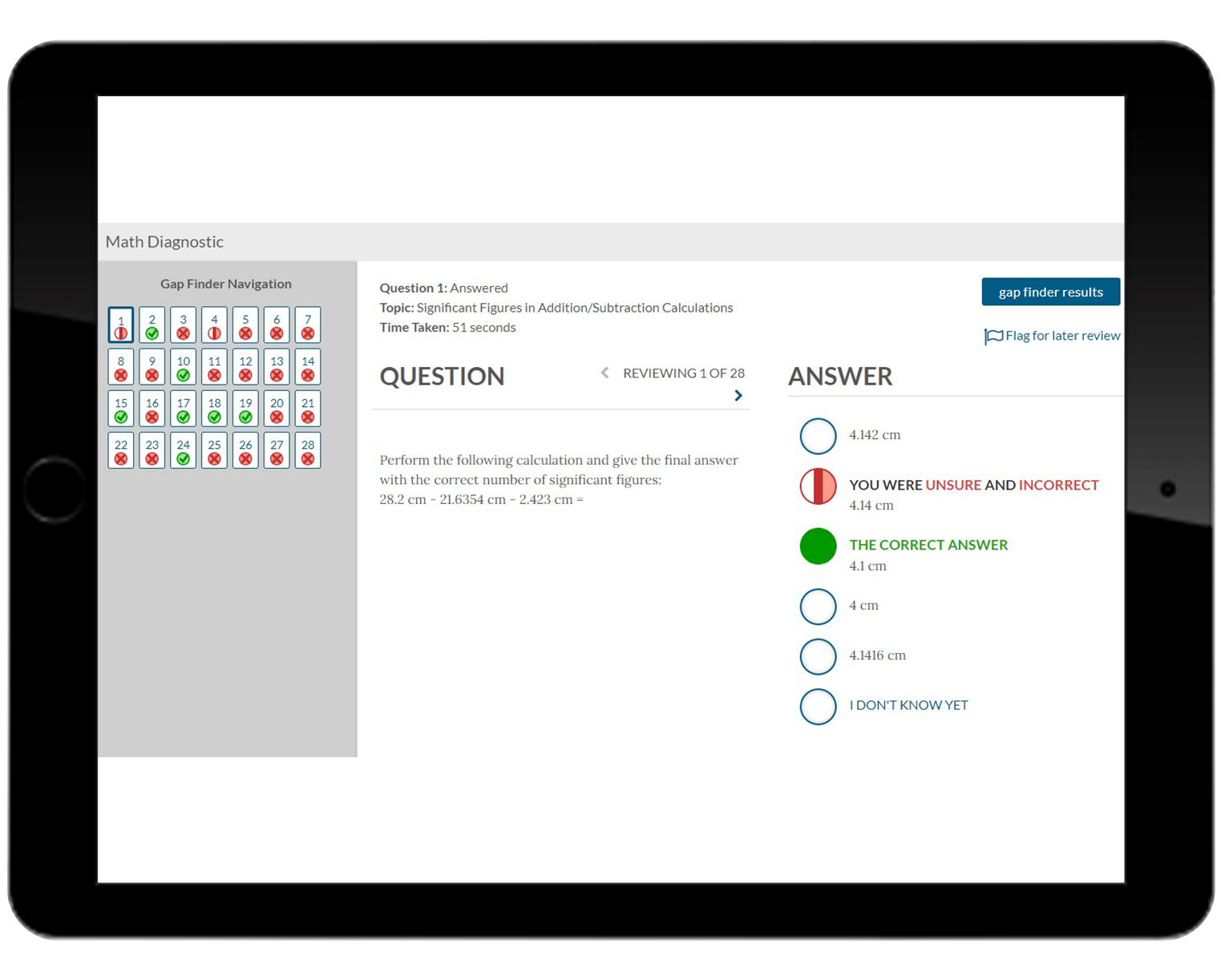Click the Topic: Significant Figures line
The image size is (1225, 980).
pyautogui.click(x=556, y=308)
